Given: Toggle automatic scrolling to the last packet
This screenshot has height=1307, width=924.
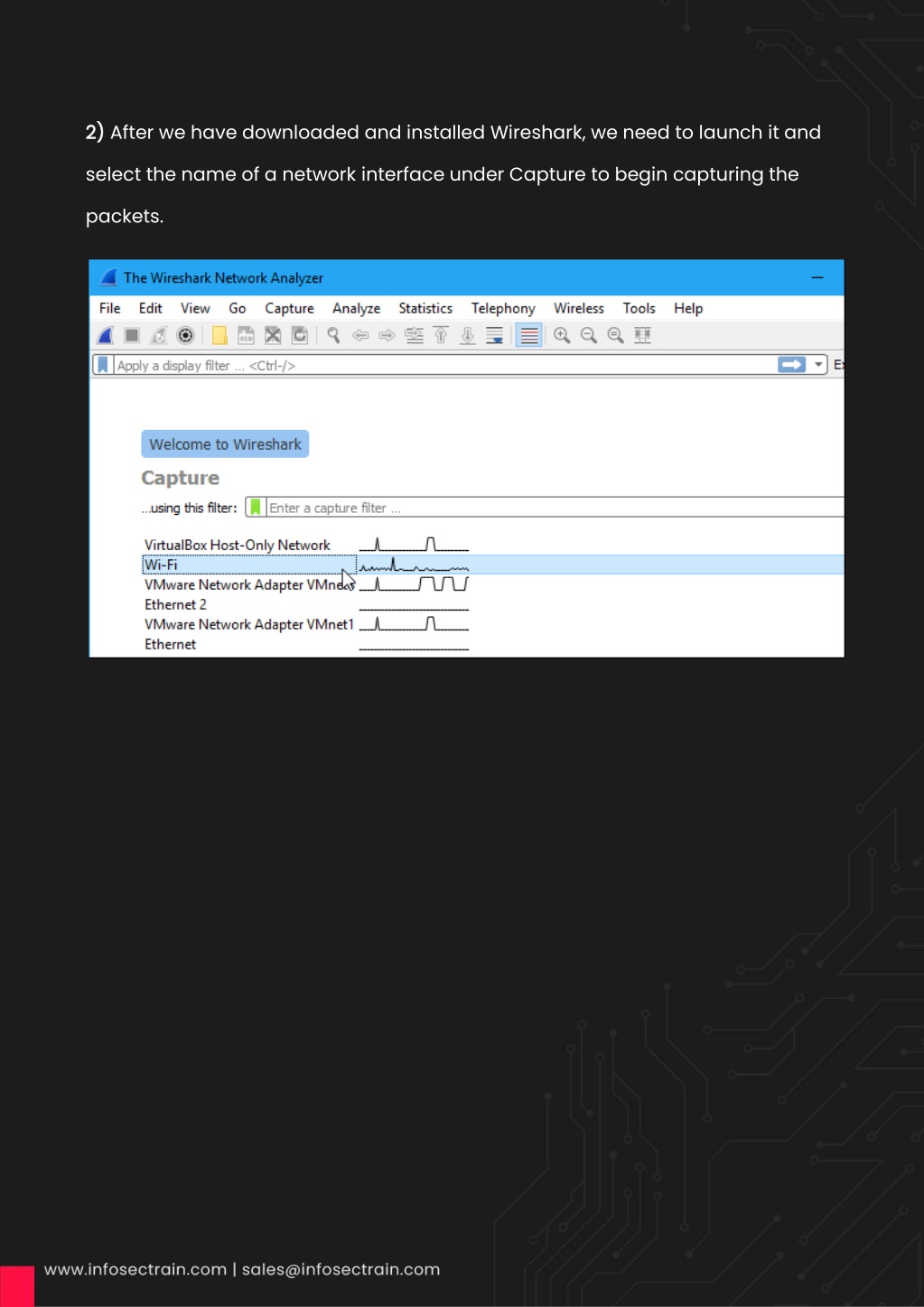Looking at the screenshot, I should click(495, 336).
